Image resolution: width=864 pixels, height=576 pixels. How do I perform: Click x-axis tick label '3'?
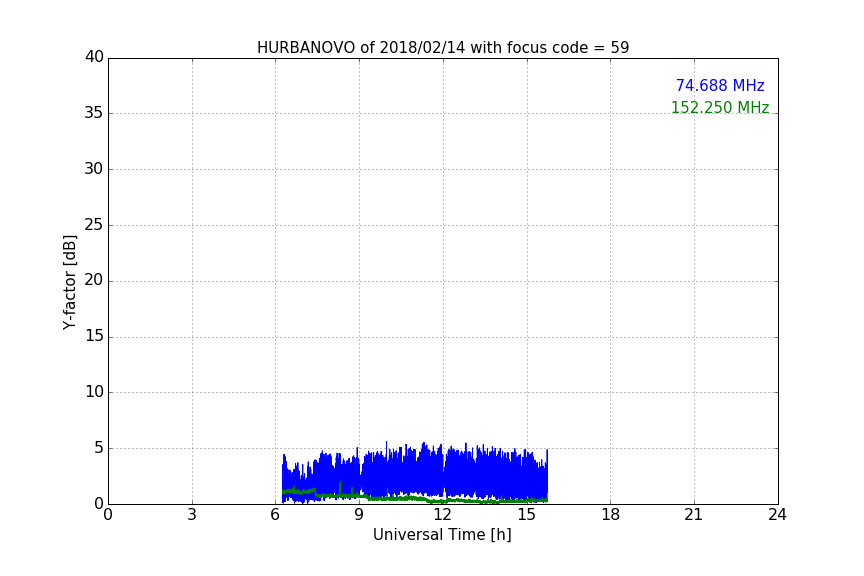pyautogui.click(x=192, y=515)
